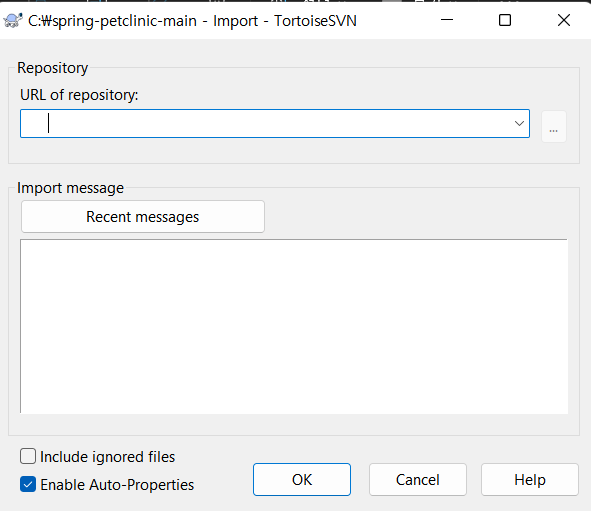Close the Import dialog with X
The image size is (591, 511).
click(564, 20)
